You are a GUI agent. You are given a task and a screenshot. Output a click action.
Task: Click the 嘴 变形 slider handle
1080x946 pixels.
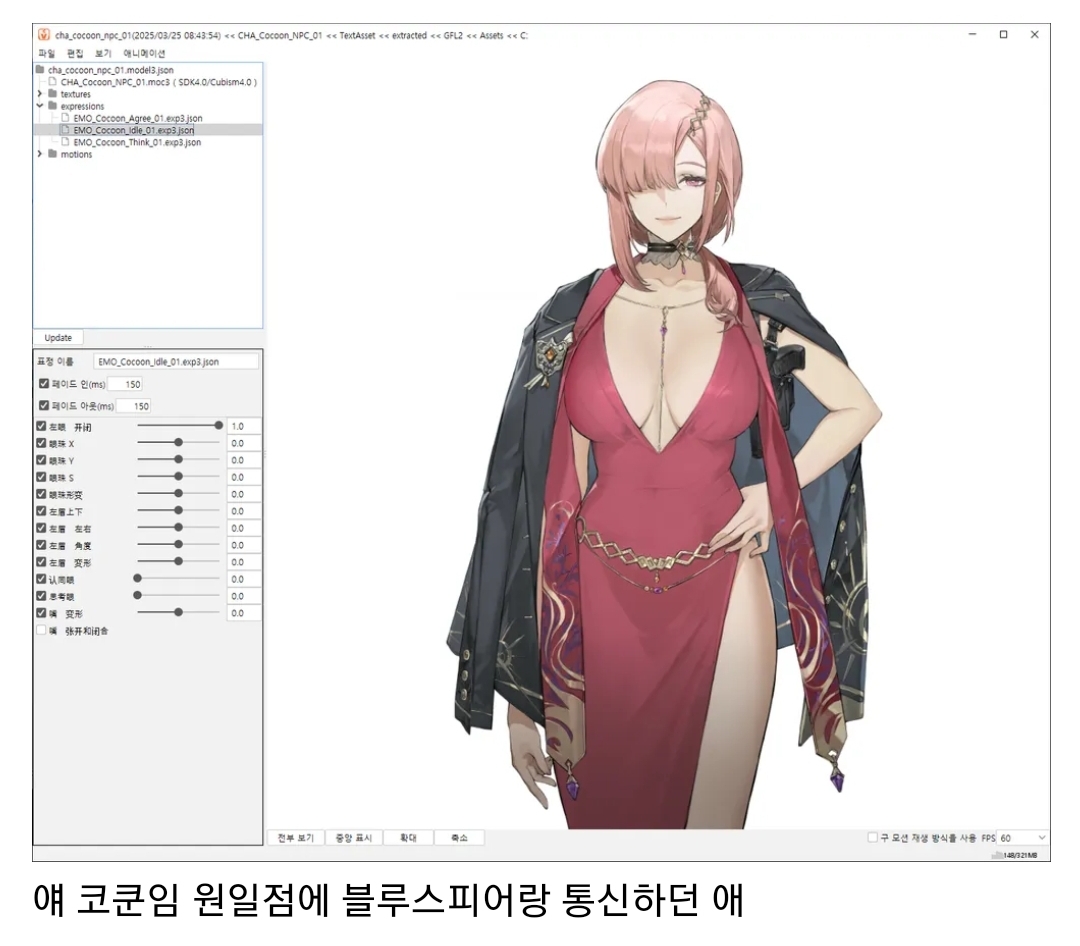(178, 612)
